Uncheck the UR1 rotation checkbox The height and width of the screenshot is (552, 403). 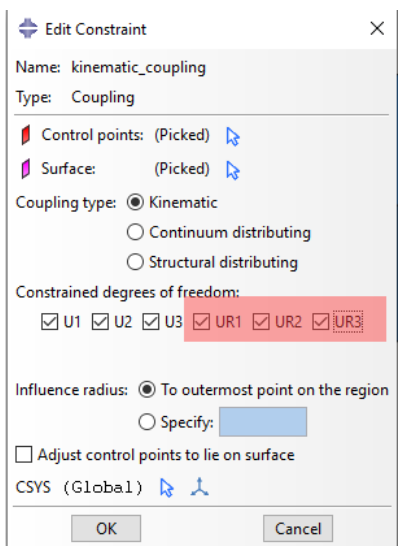coord(201,322)
